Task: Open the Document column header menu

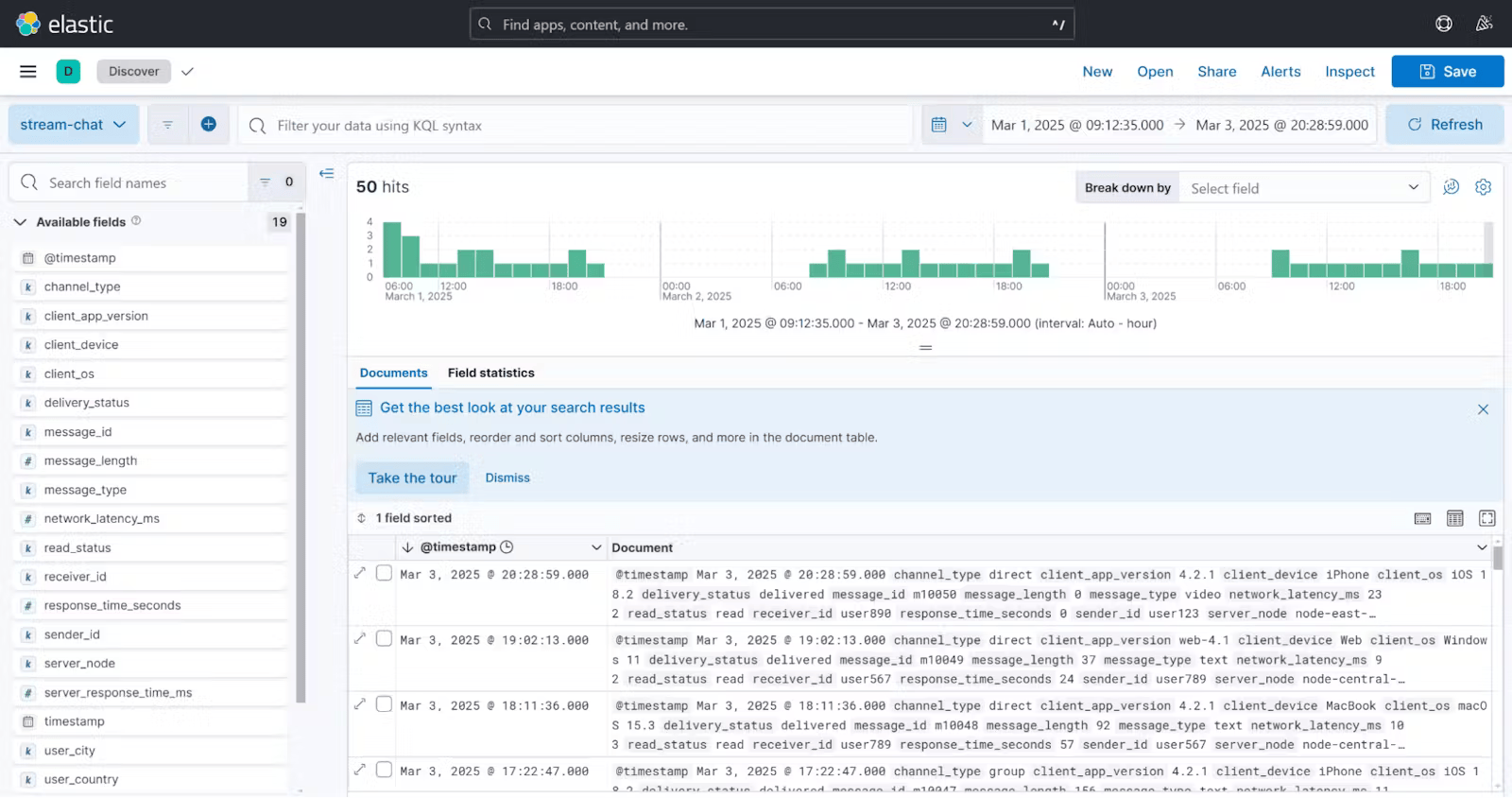Action: point(1481,547)
